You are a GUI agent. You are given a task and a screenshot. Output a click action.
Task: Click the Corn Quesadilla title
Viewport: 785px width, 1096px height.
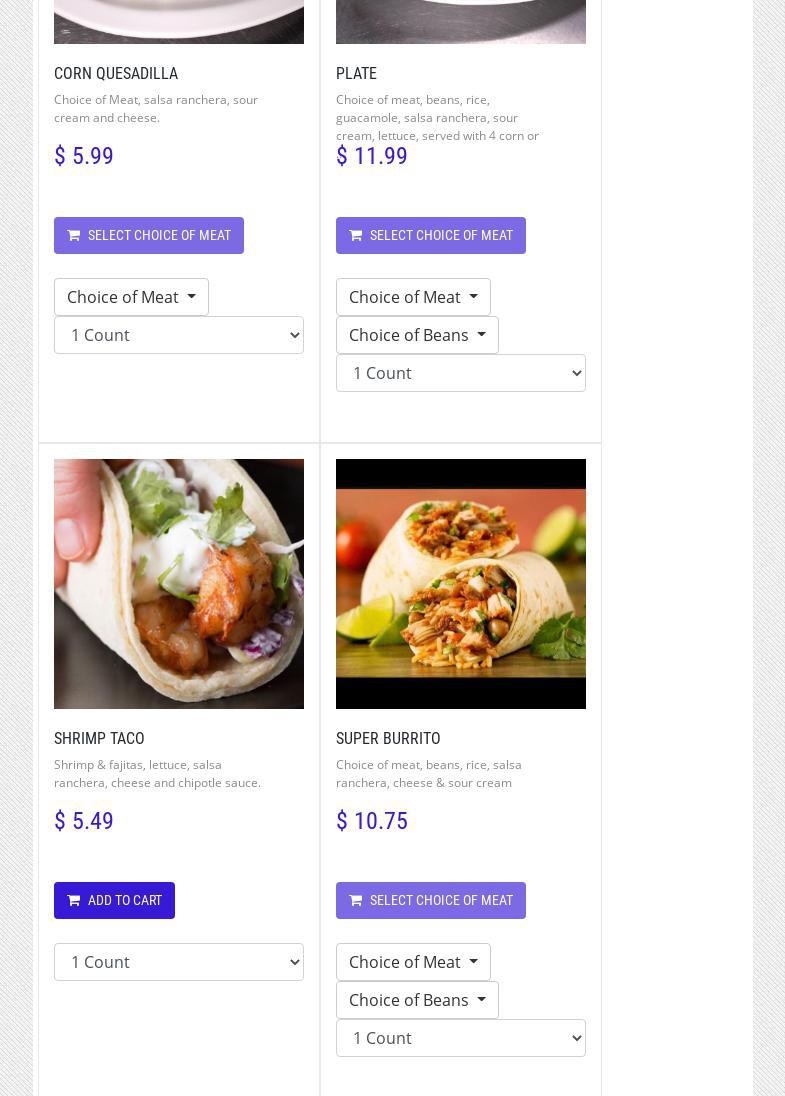pos(116,74)
